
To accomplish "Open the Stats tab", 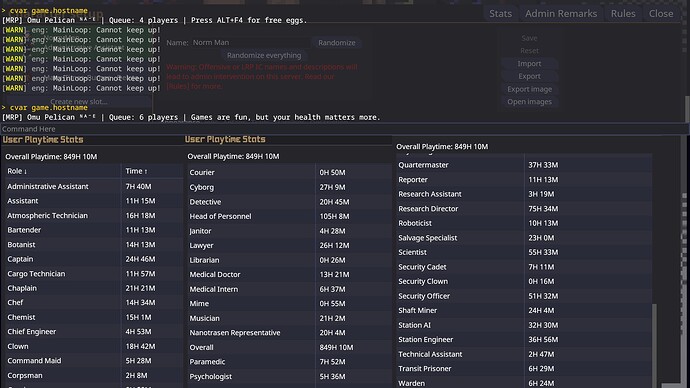I will pos(500,14).
